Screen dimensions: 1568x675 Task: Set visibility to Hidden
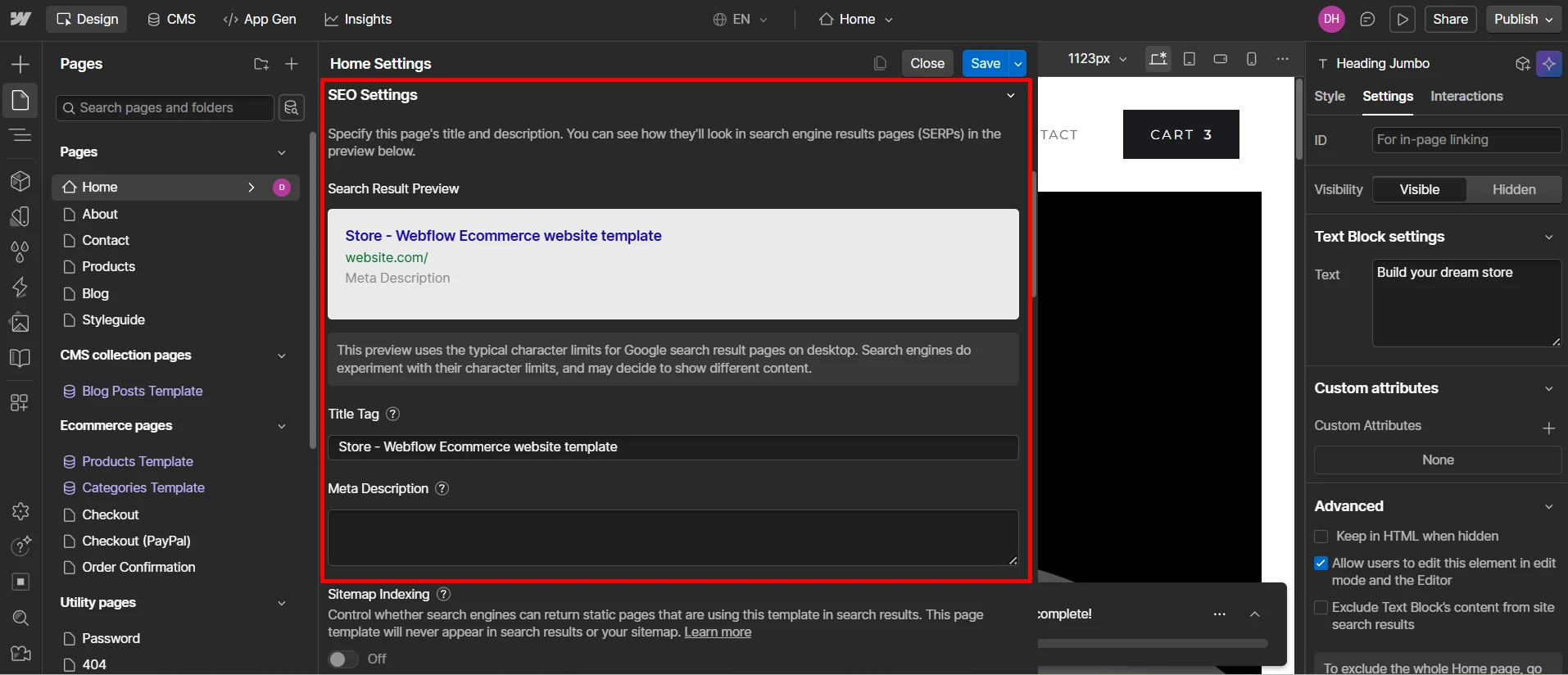(x=1513, y=189)
